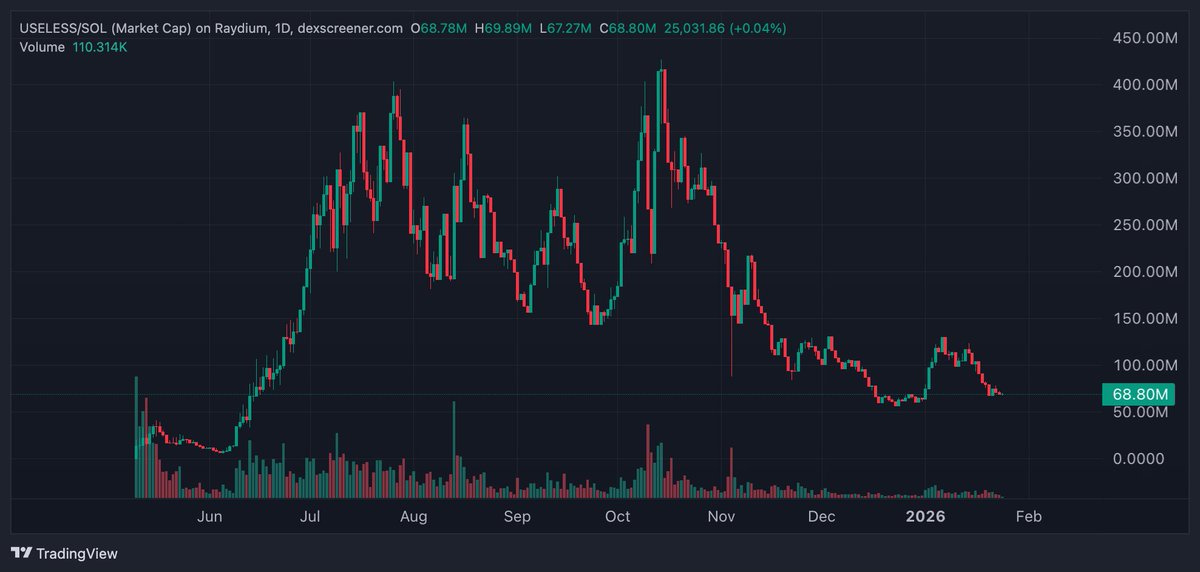This screenshot has width=1200, height=572.
Task: Click the Aug label on time axis
Action: (x=413, y=517)
